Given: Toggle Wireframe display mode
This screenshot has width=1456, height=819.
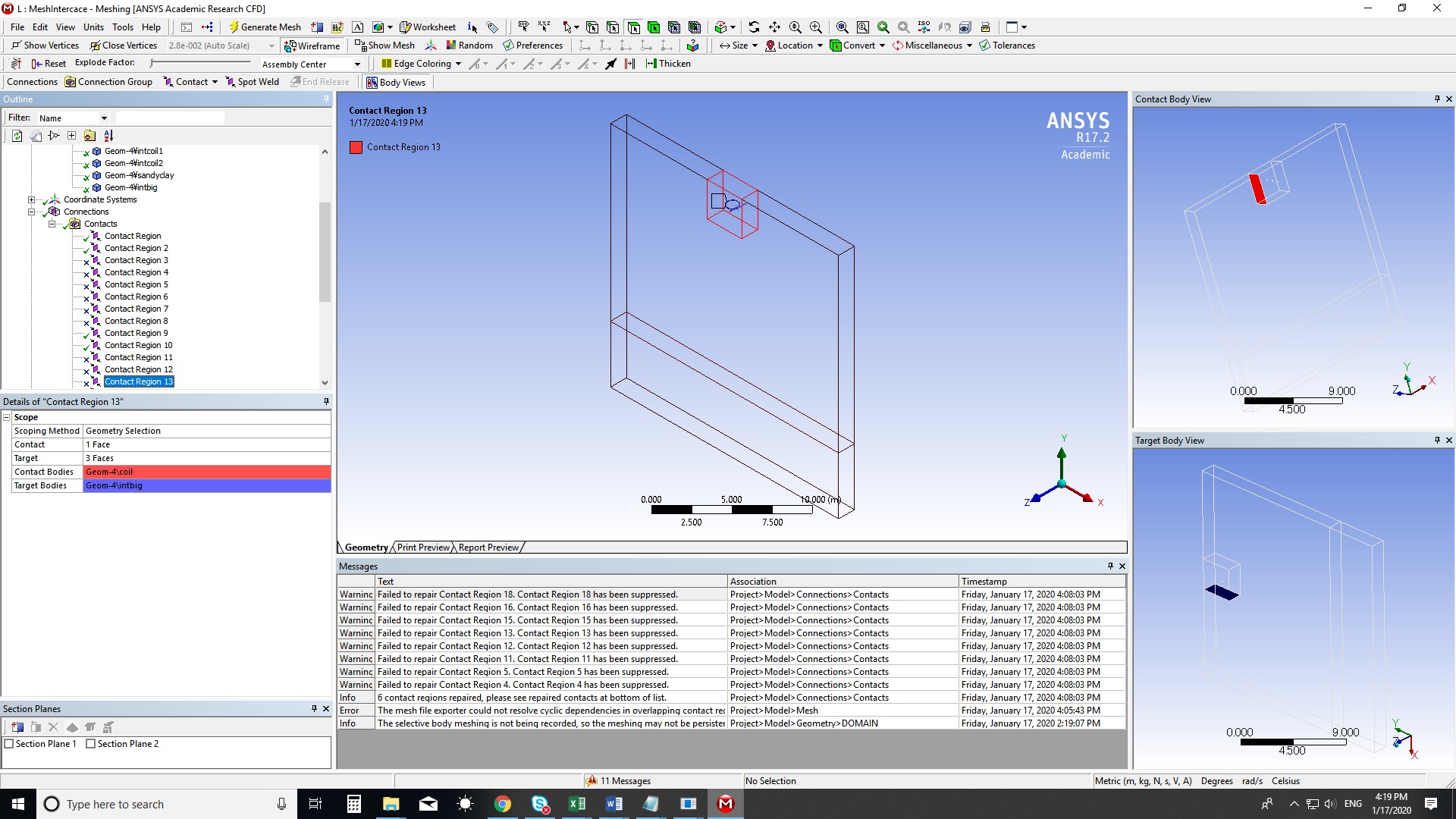Looking at the screenshot, I should [x=312, y=45].
